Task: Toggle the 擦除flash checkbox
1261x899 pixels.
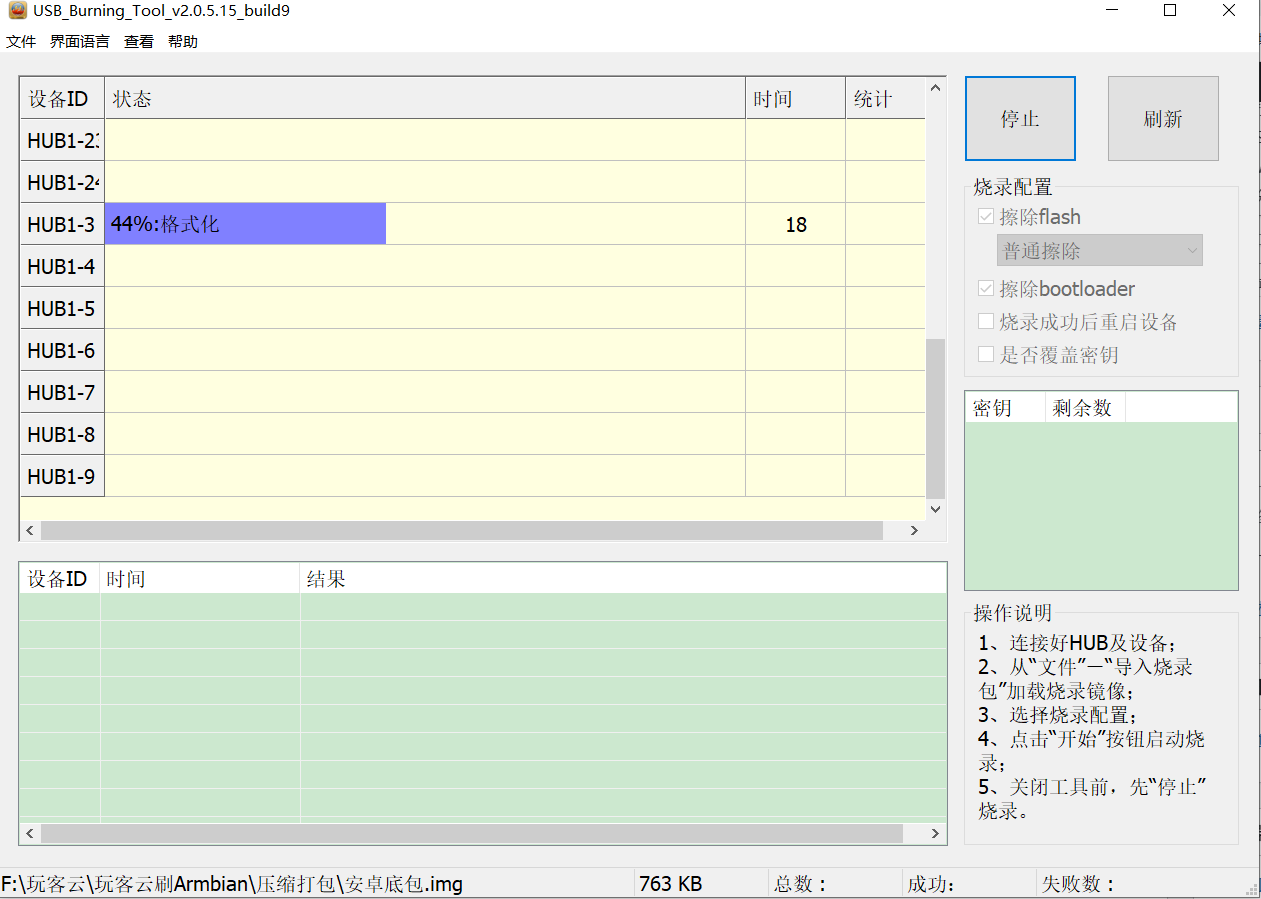Action: pyautogui.click(x=986, y=217)
